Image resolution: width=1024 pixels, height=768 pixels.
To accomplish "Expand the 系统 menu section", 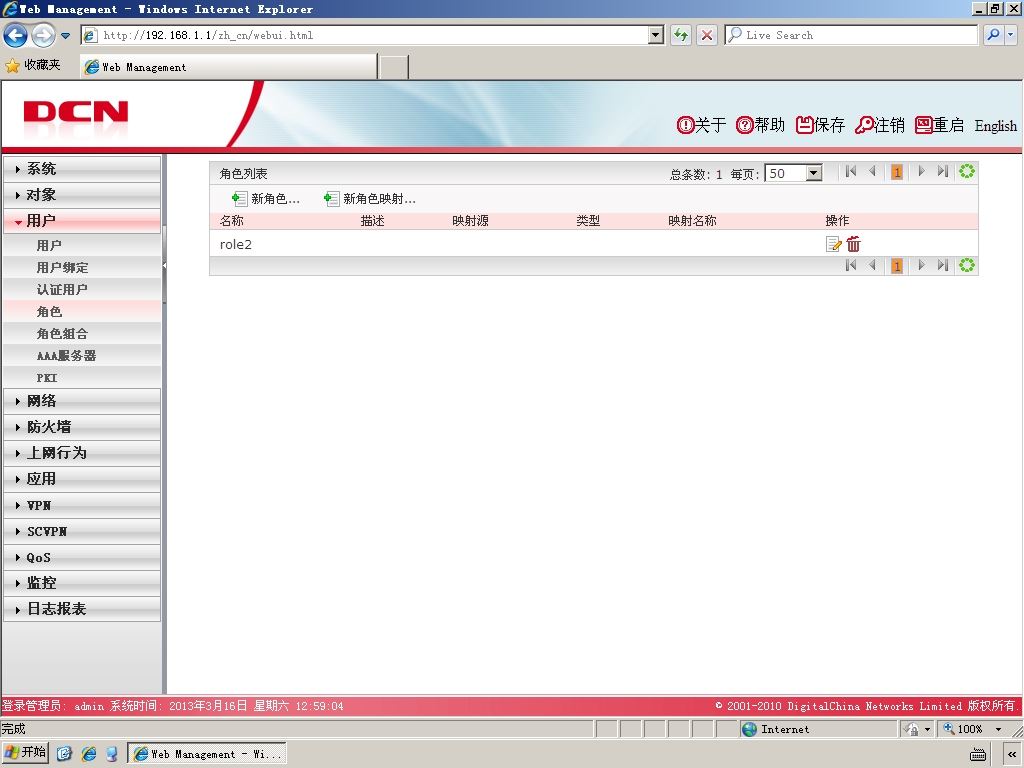I will [x=82, y=168].
